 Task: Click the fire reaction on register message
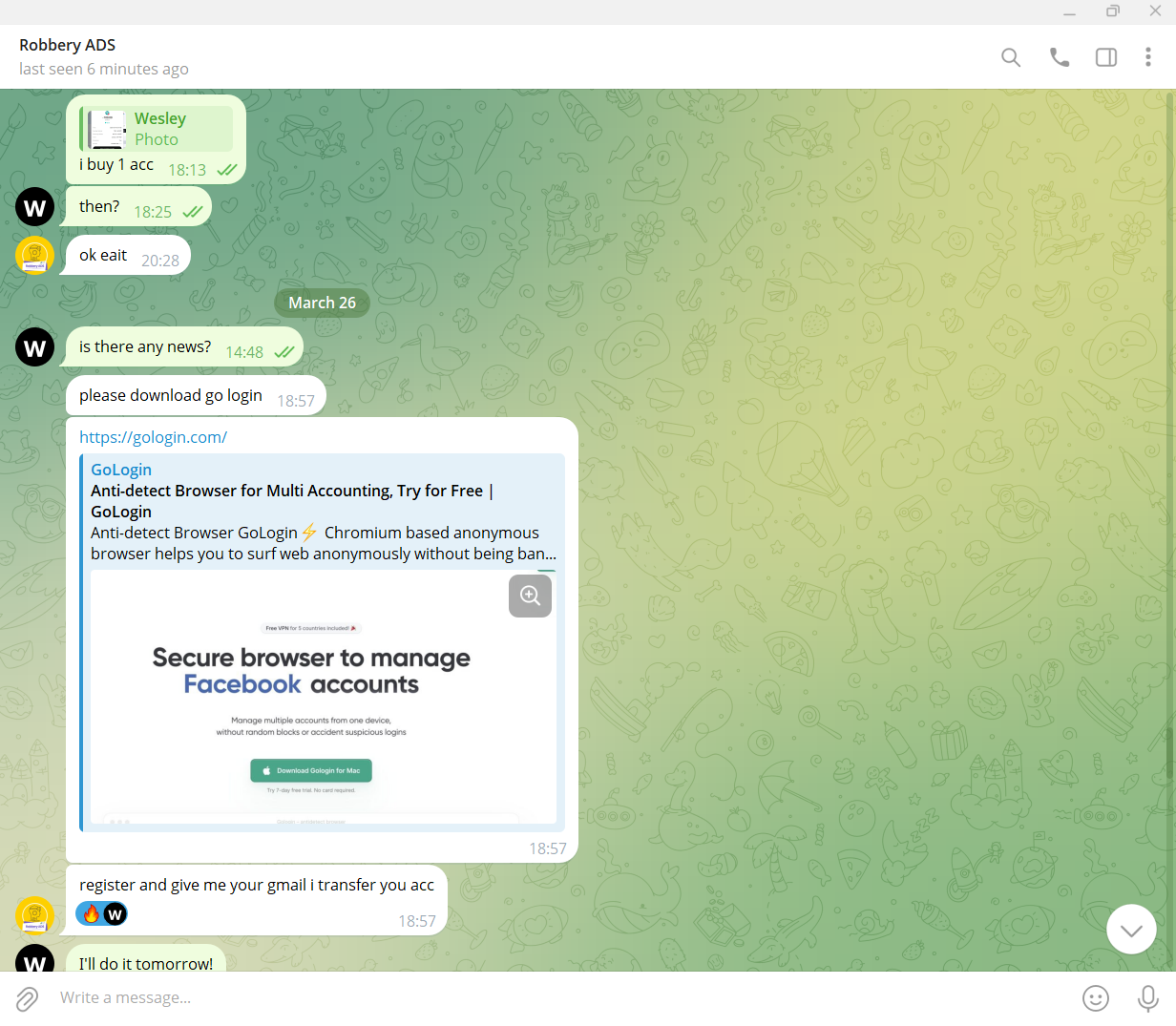[92, 914]
